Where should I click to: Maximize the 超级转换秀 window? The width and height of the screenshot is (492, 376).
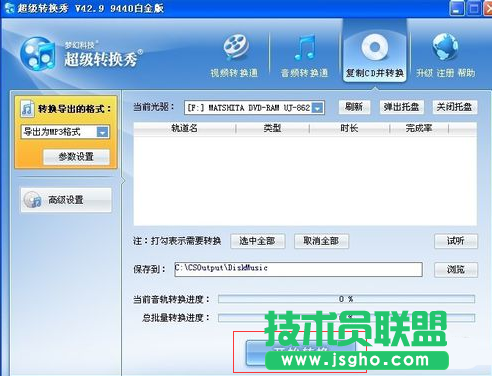pos(474,8)
